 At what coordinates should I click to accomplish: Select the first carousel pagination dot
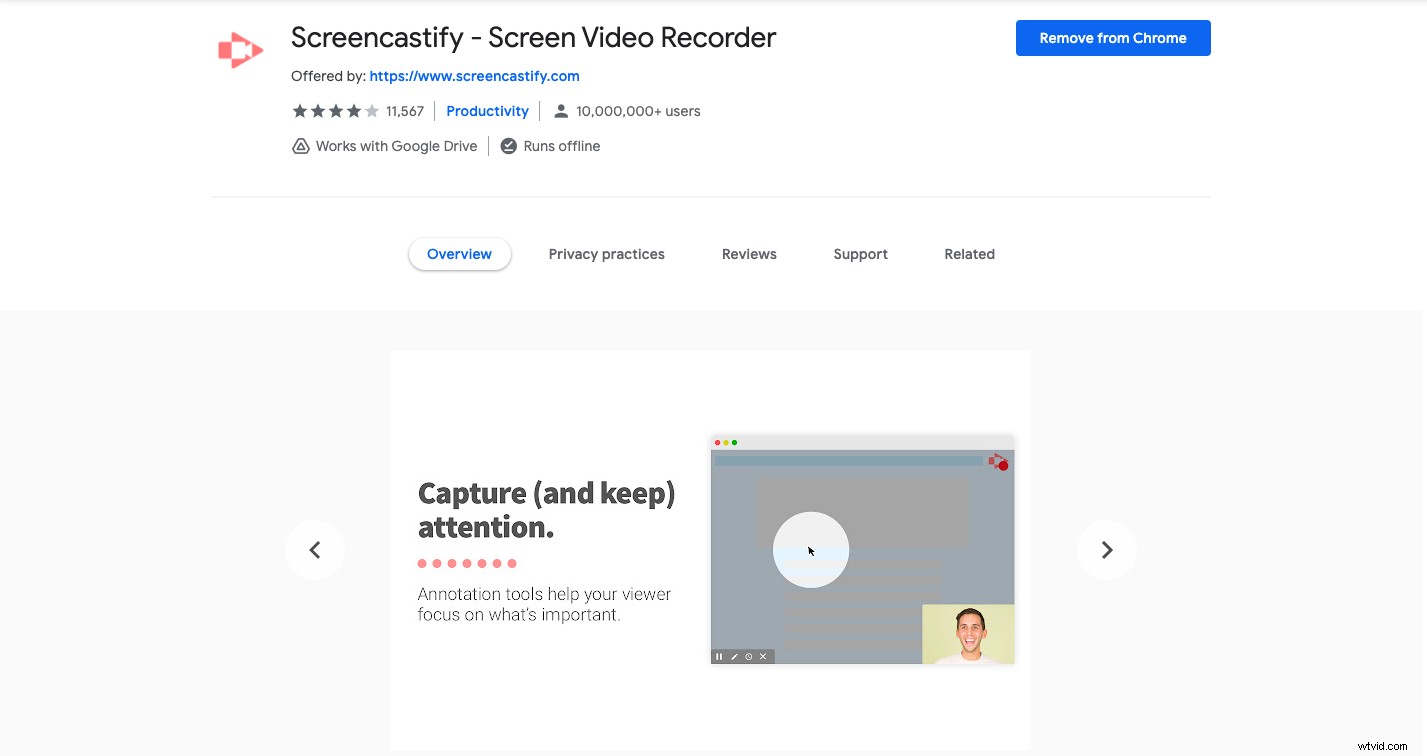tap(421, 563)
